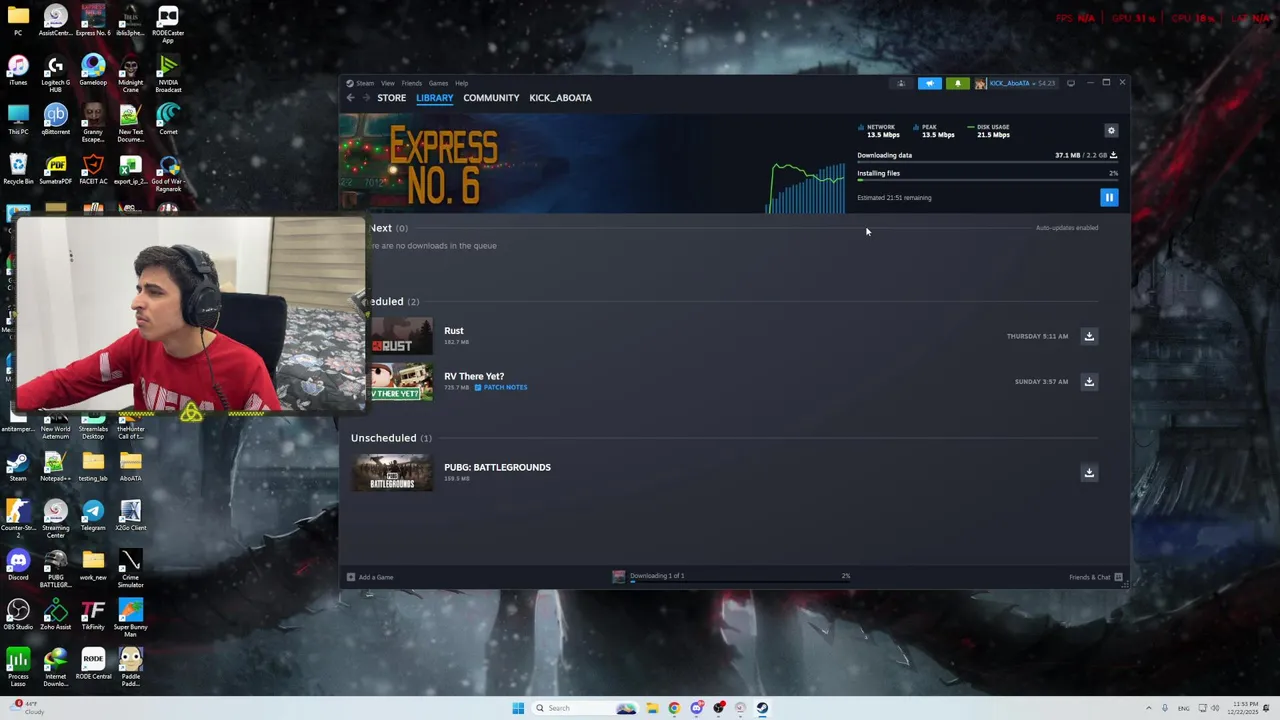Select the Rust game title
The width and height of the screenshot is (1280, 720).
click(x=454, y=331)
